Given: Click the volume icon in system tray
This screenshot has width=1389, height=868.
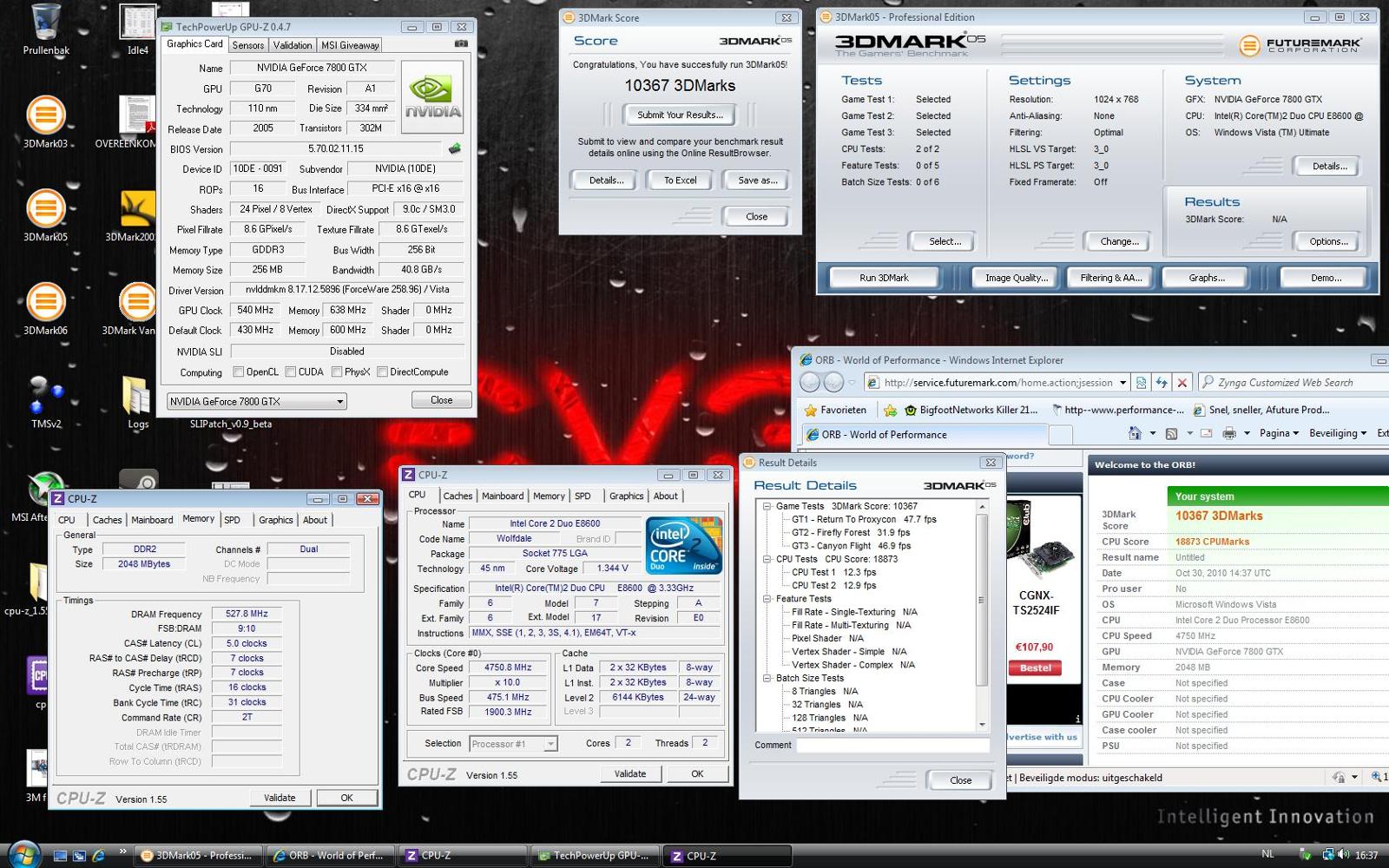Looking at the screenshot, I should click(x=1343, y=854).
